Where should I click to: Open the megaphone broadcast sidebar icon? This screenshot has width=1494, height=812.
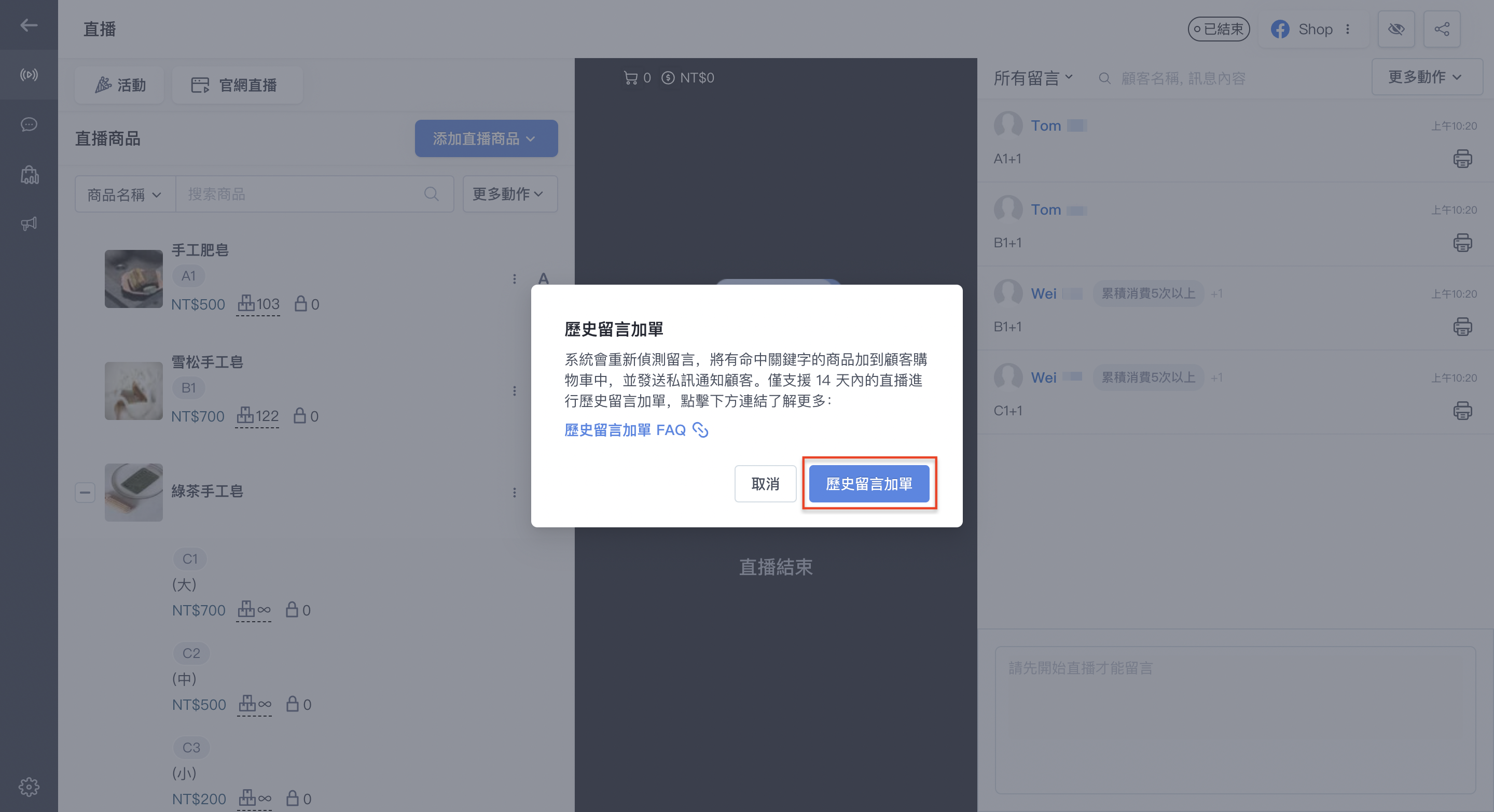coord(29,223)
